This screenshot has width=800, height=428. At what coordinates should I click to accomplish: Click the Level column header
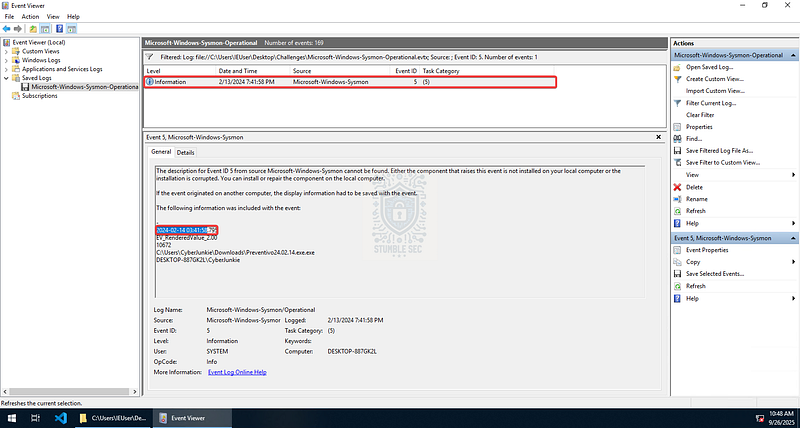tap(179, 71)
